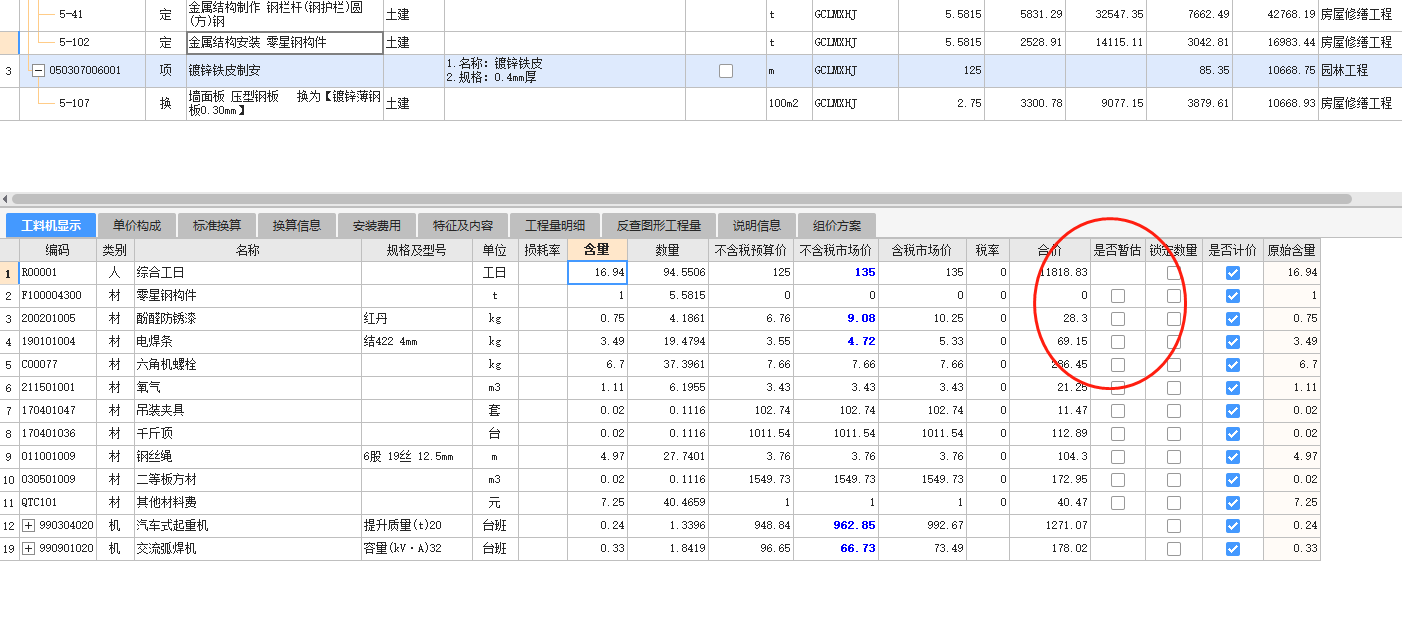The image size is (1402, 636).
Task: Select the 5-41 quota row code
Action: pos(71,14)
